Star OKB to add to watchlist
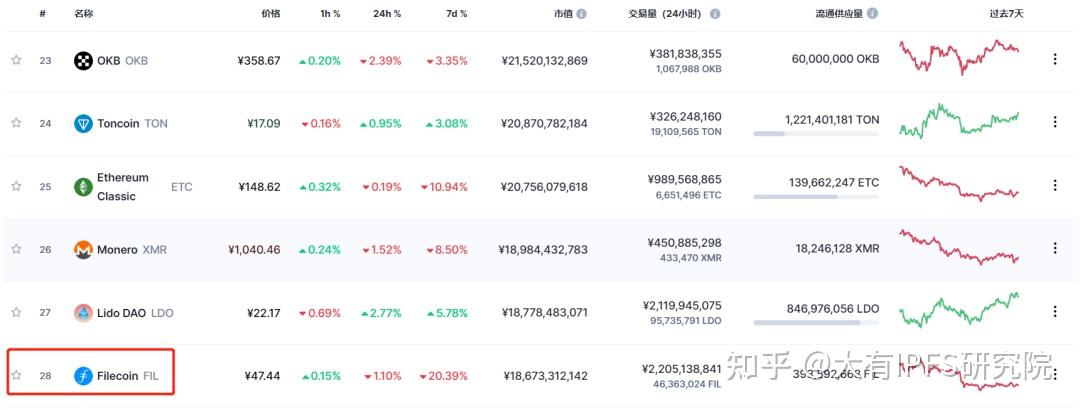Image resolution: width=1080 pixels, height=410 pixels. [x=16, y=61]
